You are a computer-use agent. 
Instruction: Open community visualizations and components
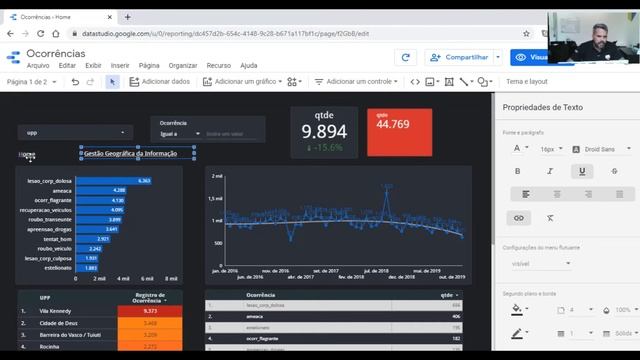pos(294,82)
